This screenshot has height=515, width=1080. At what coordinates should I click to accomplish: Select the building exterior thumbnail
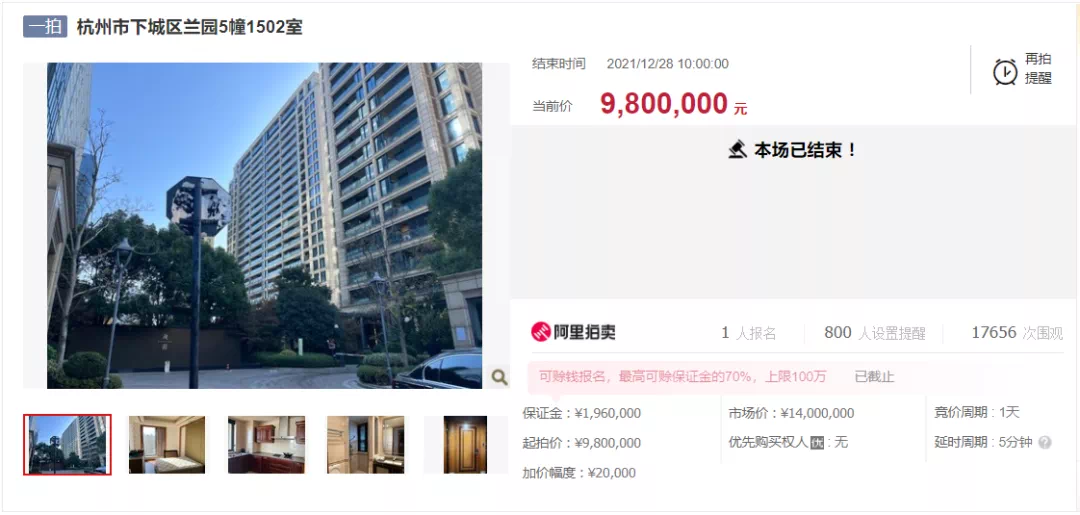click(67, 445)
